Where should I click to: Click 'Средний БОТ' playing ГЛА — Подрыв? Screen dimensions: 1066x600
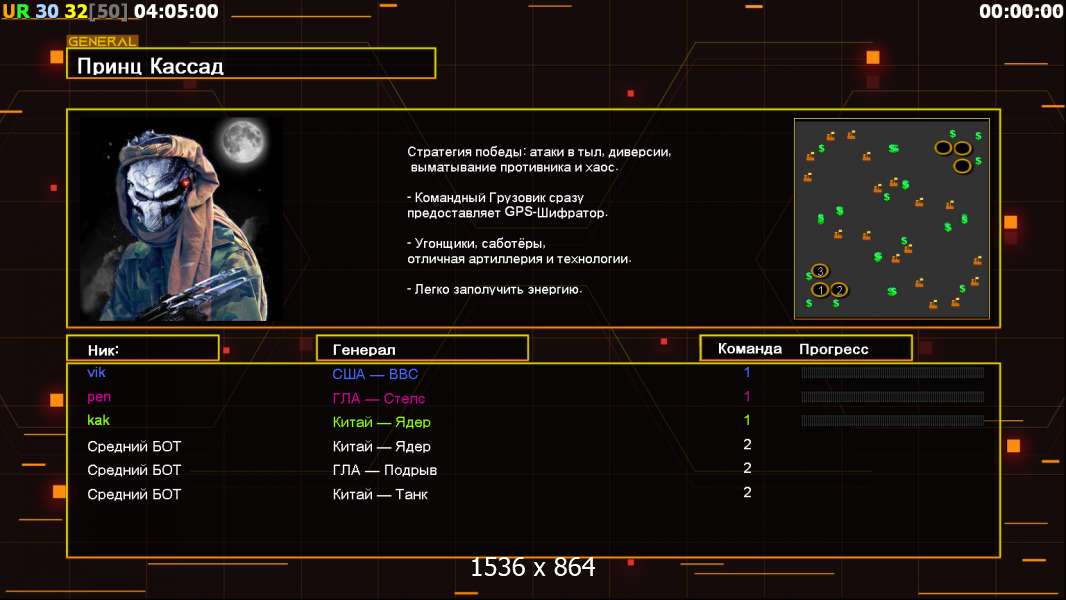134,470
